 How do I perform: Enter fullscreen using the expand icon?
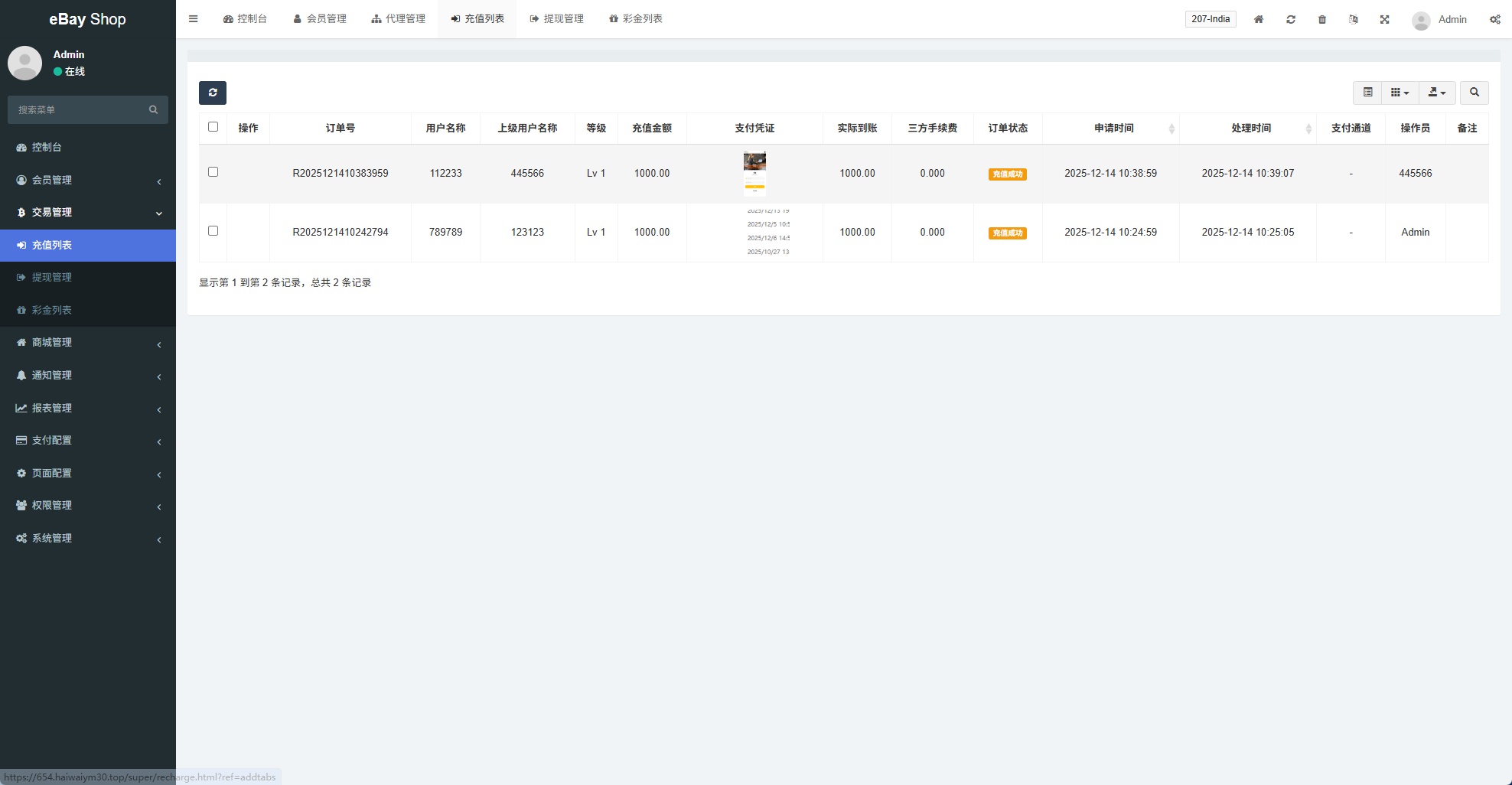1385,19
